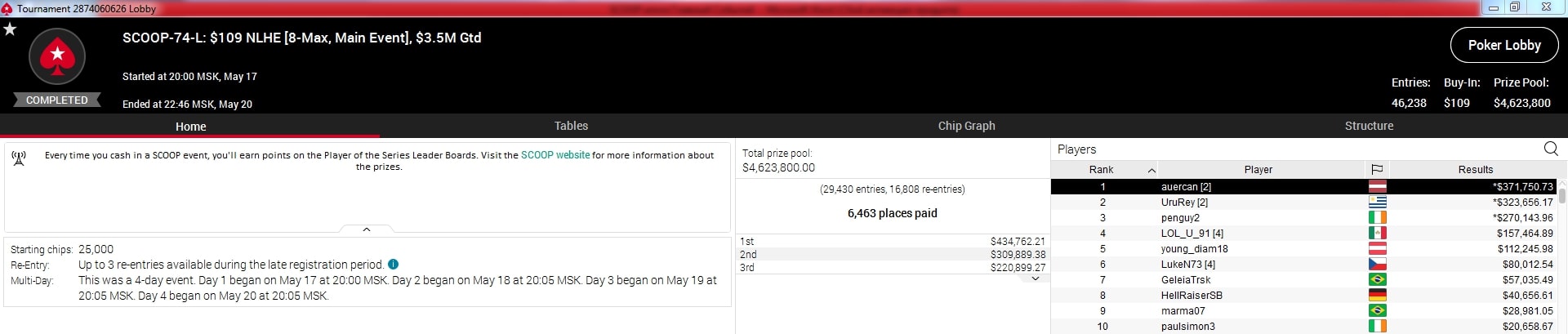Click GeleiaTrsk's Brazil flag

(1378, 280)
